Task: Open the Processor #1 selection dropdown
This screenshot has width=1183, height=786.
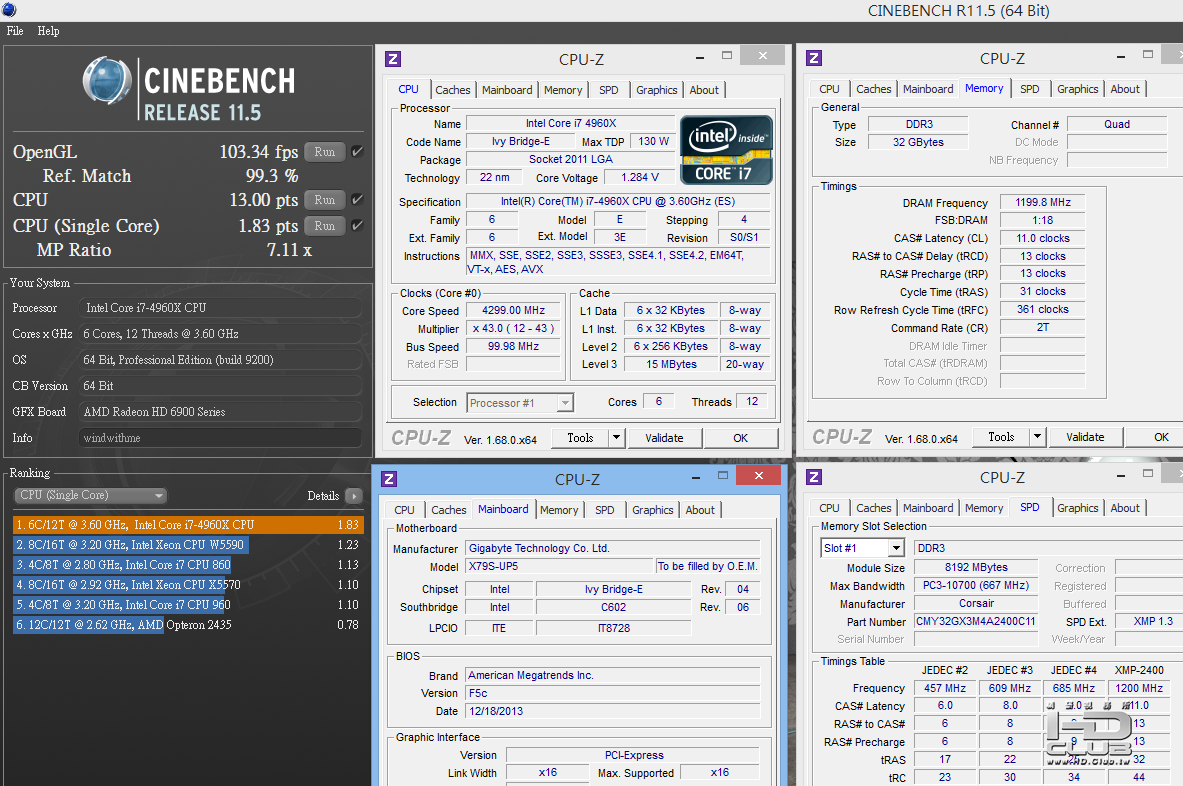Action: tap(520, 403)
